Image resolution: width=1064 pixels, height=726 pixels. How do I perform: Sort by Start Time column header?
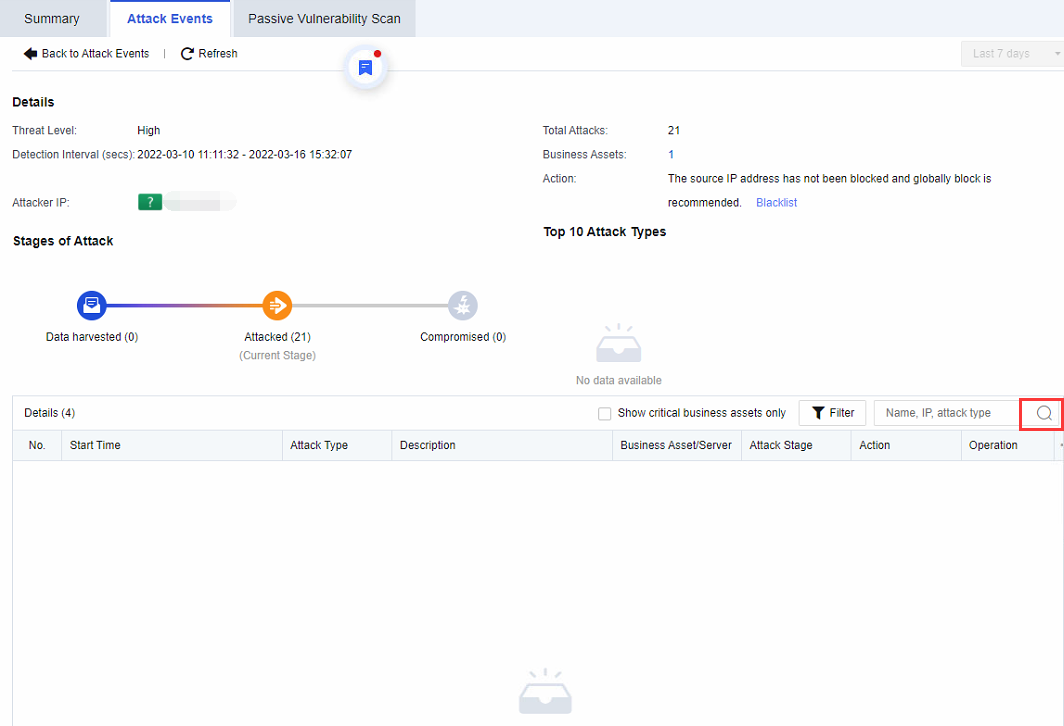pyautogui.click(x=95, y=445)
